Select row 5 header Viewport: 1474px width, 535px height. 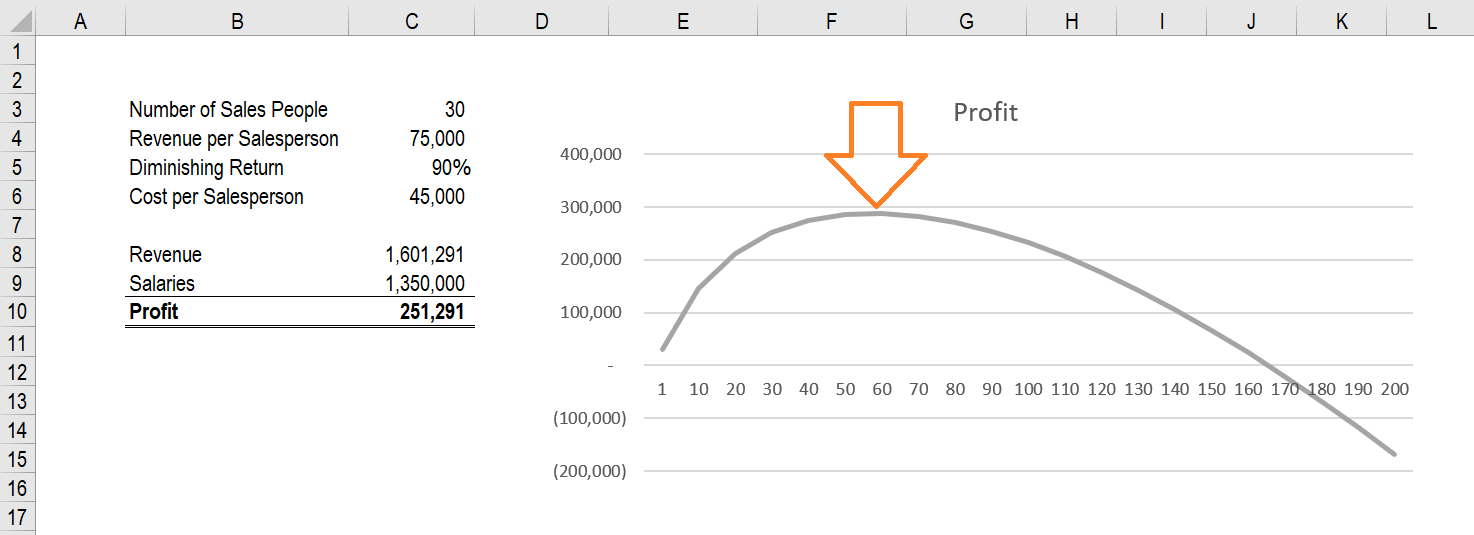18,166
